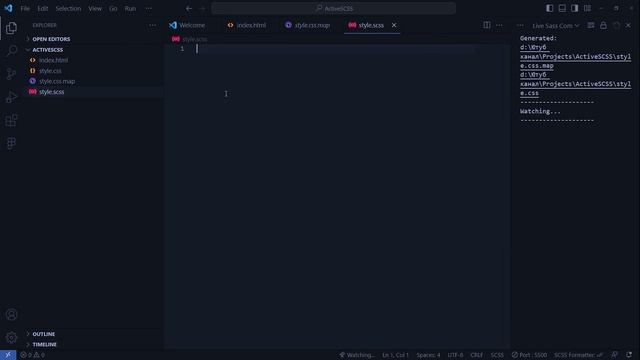The height and width of the screenshot is (360, 640).
Task: Click Port: 5500 Live Server status
Action: pyautogui.click(x=529, y=355)
